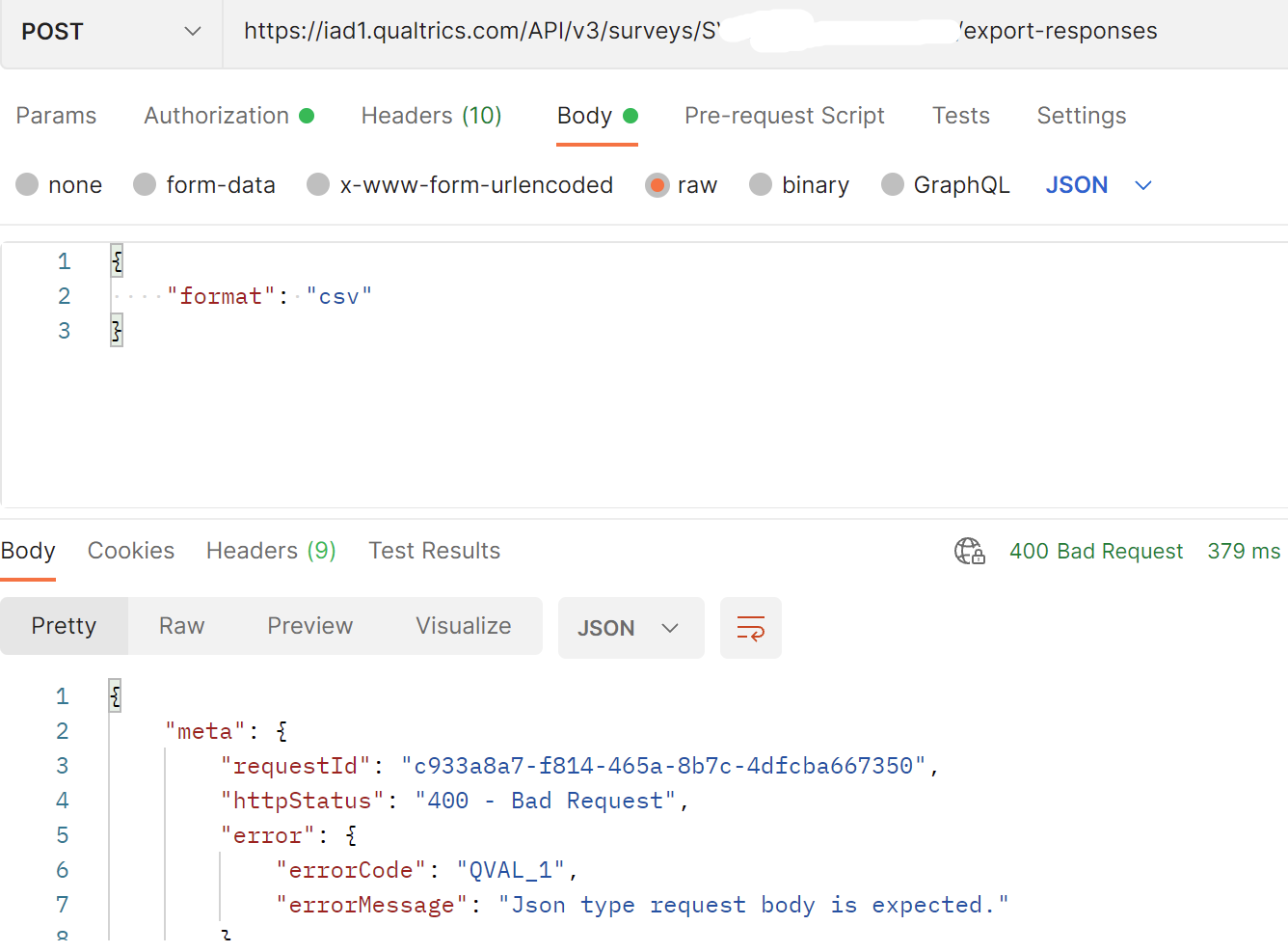Select the response Body tab
This screenshot has height=952, width=1288.
(x=28, y=551)
